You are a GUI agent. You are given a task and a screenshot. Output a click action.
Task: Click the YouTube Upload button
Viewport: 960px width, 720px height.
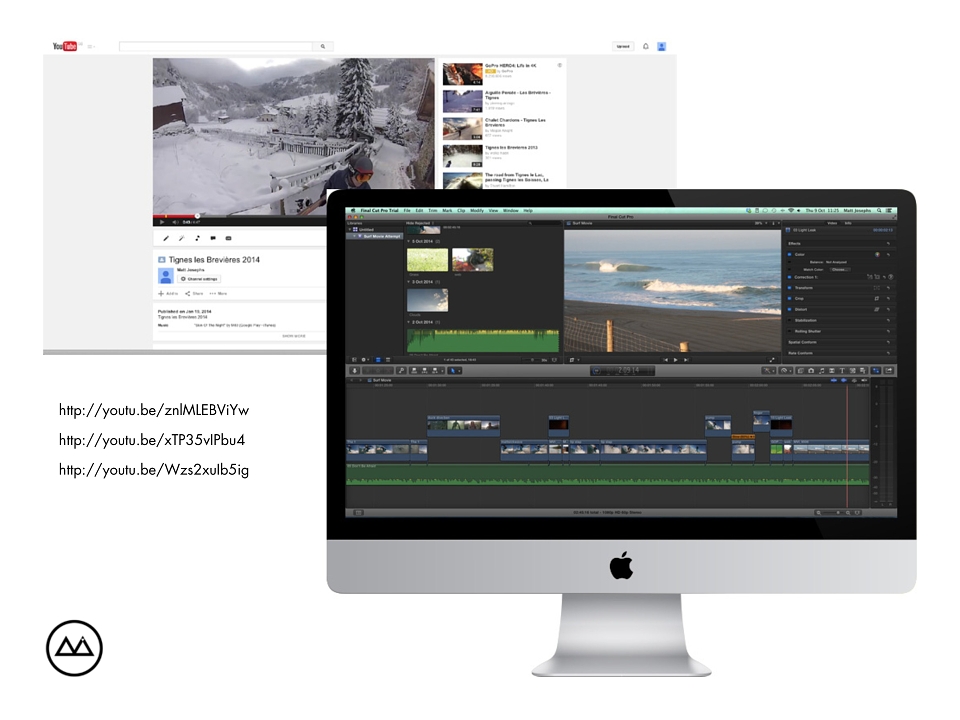[623, 47]
